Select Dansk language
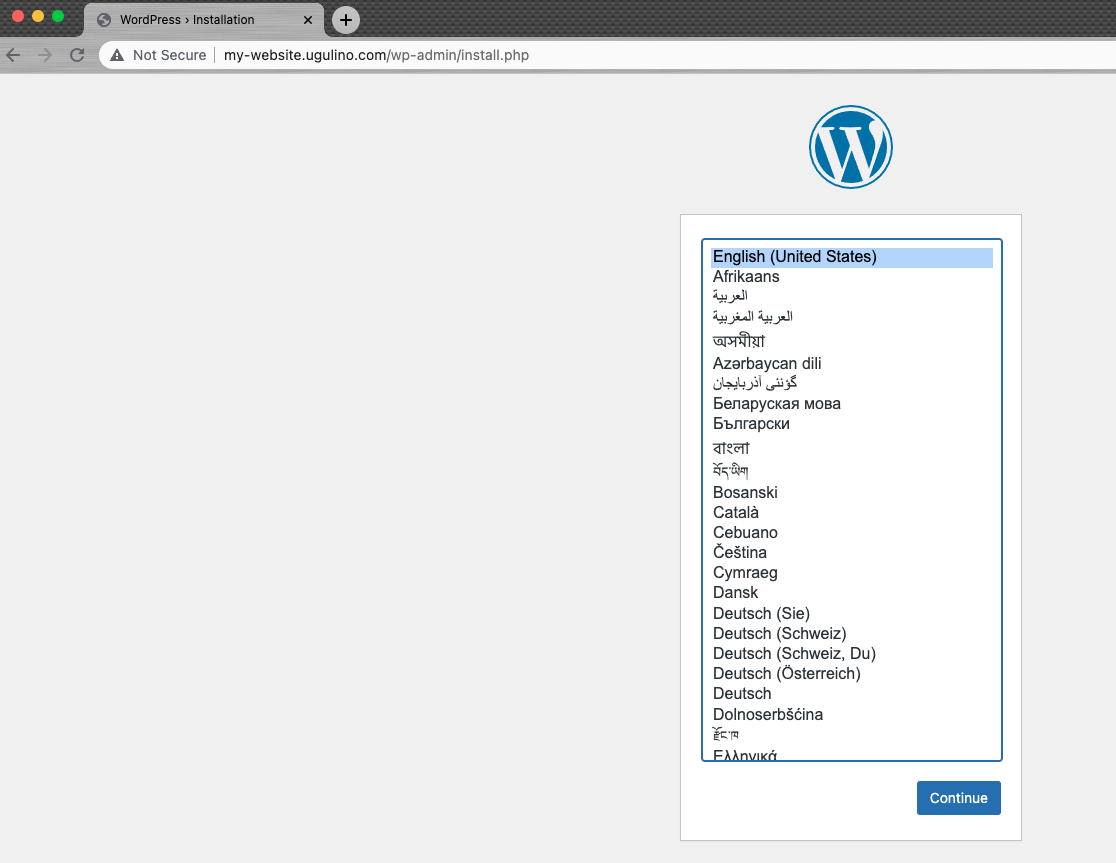 (x=852, y=593)
